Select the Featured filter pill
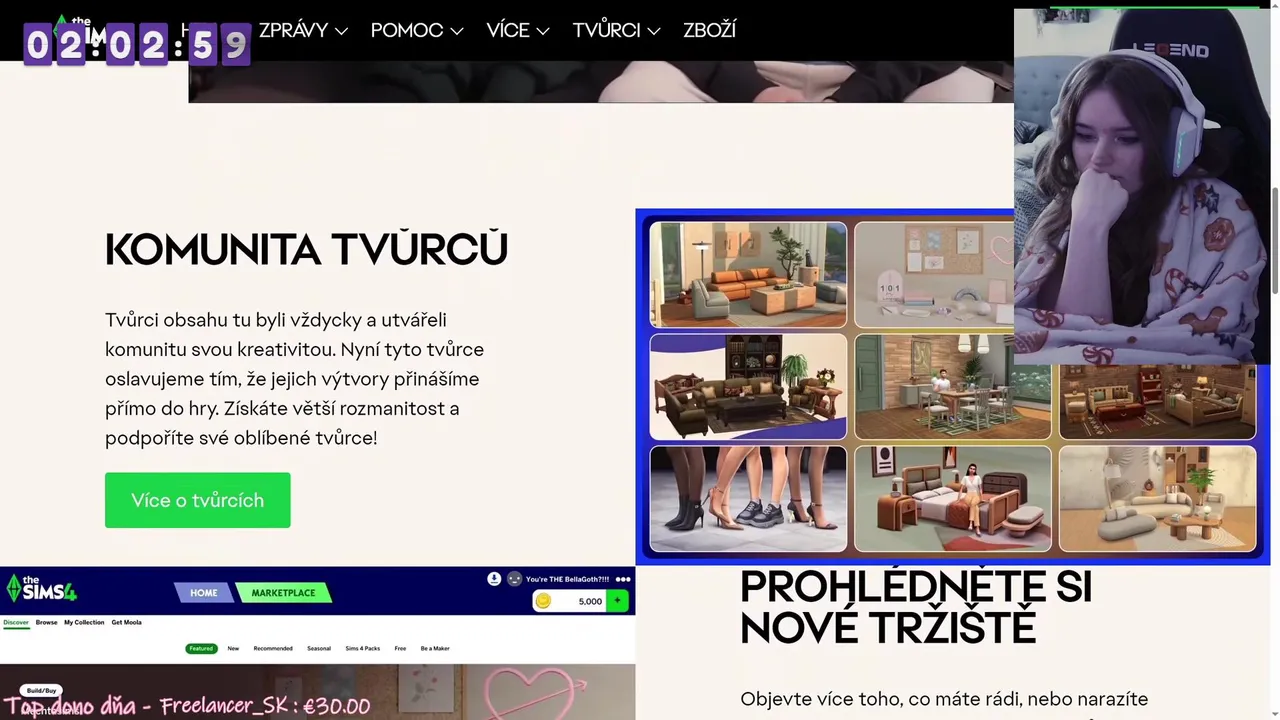1280x720 pixels. coord(201,648)
